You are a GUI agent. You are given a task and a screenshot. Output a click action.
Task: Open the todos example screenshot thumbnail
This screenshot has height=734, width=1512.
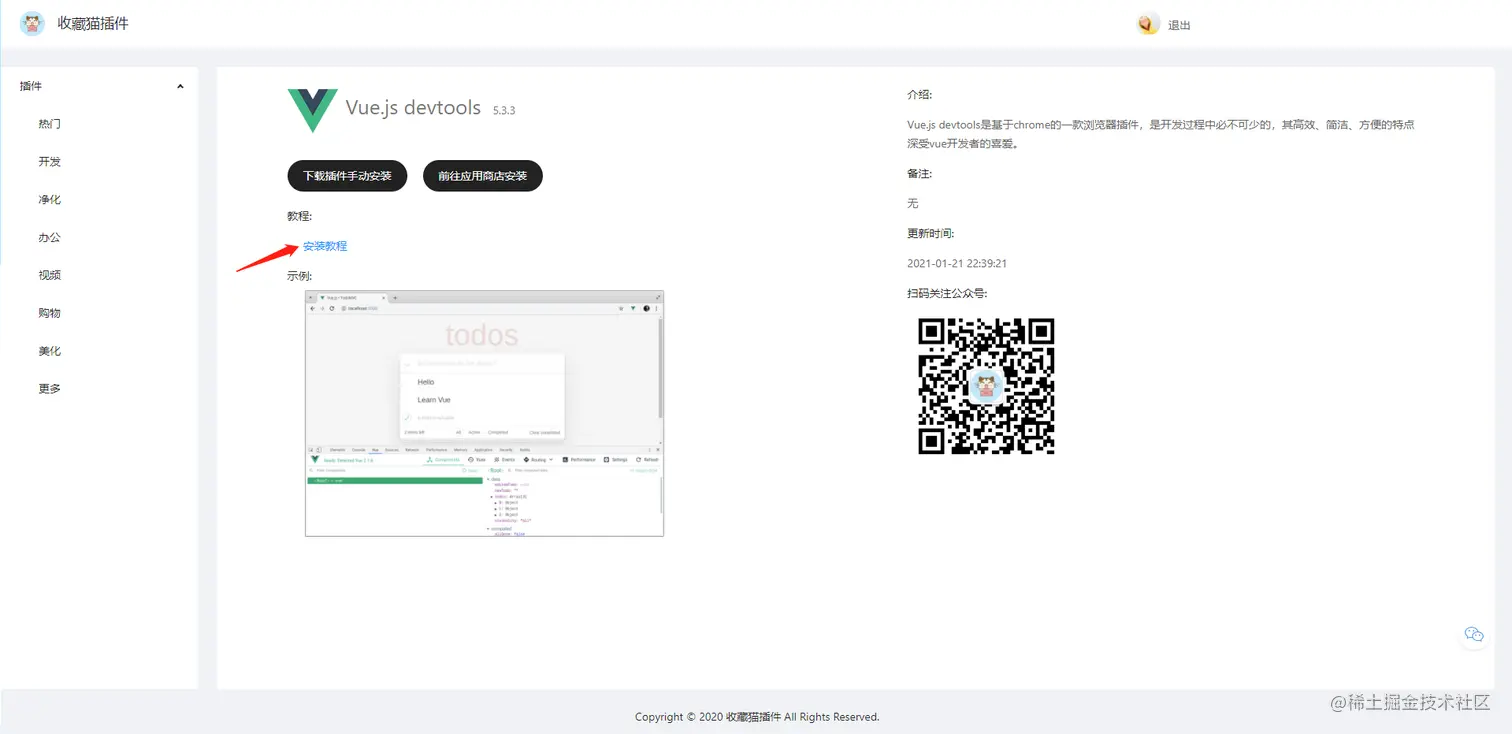pyautogui.click(x=484, y=413)
